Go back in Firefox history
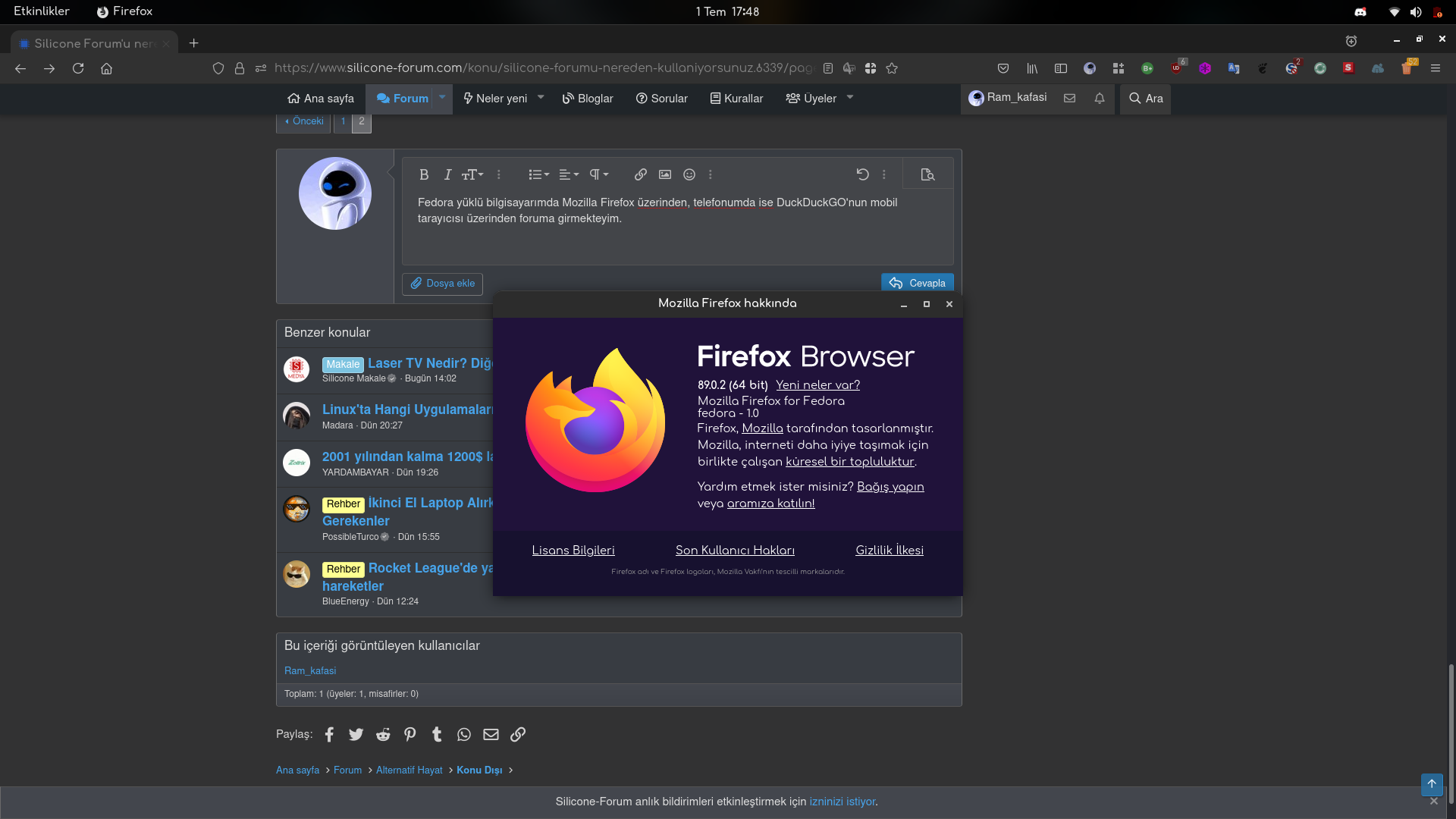The width and height of the screenshot is (1456, 819). 20,68
